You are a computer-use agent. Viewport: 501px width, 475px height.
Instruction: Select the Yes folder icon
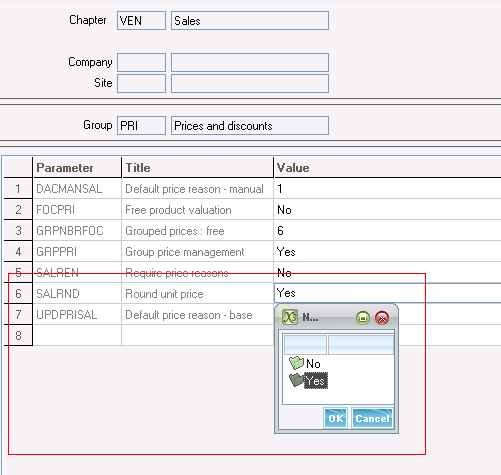click(296, 380)
